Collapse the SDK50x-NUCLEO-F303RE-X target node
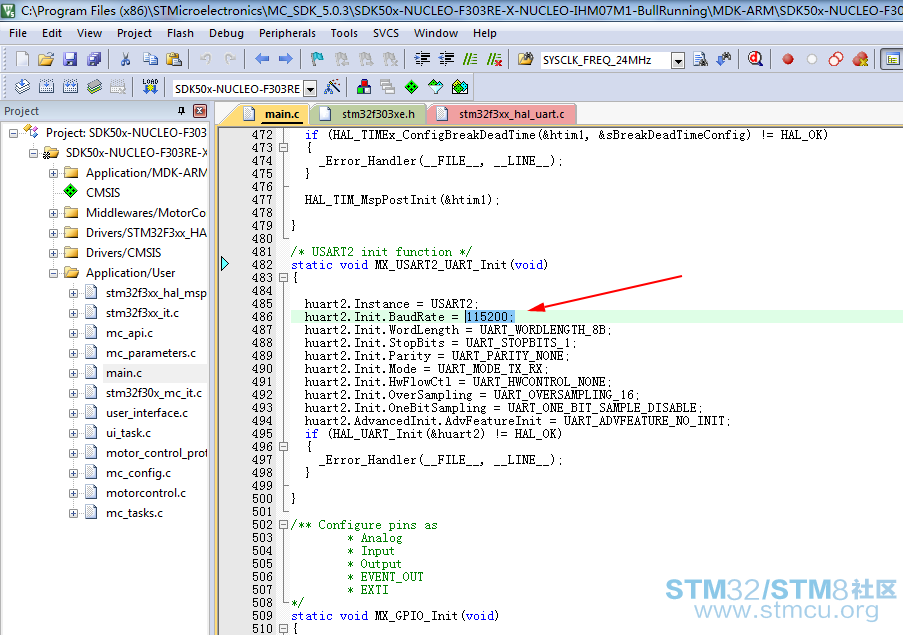 point(33,153)
